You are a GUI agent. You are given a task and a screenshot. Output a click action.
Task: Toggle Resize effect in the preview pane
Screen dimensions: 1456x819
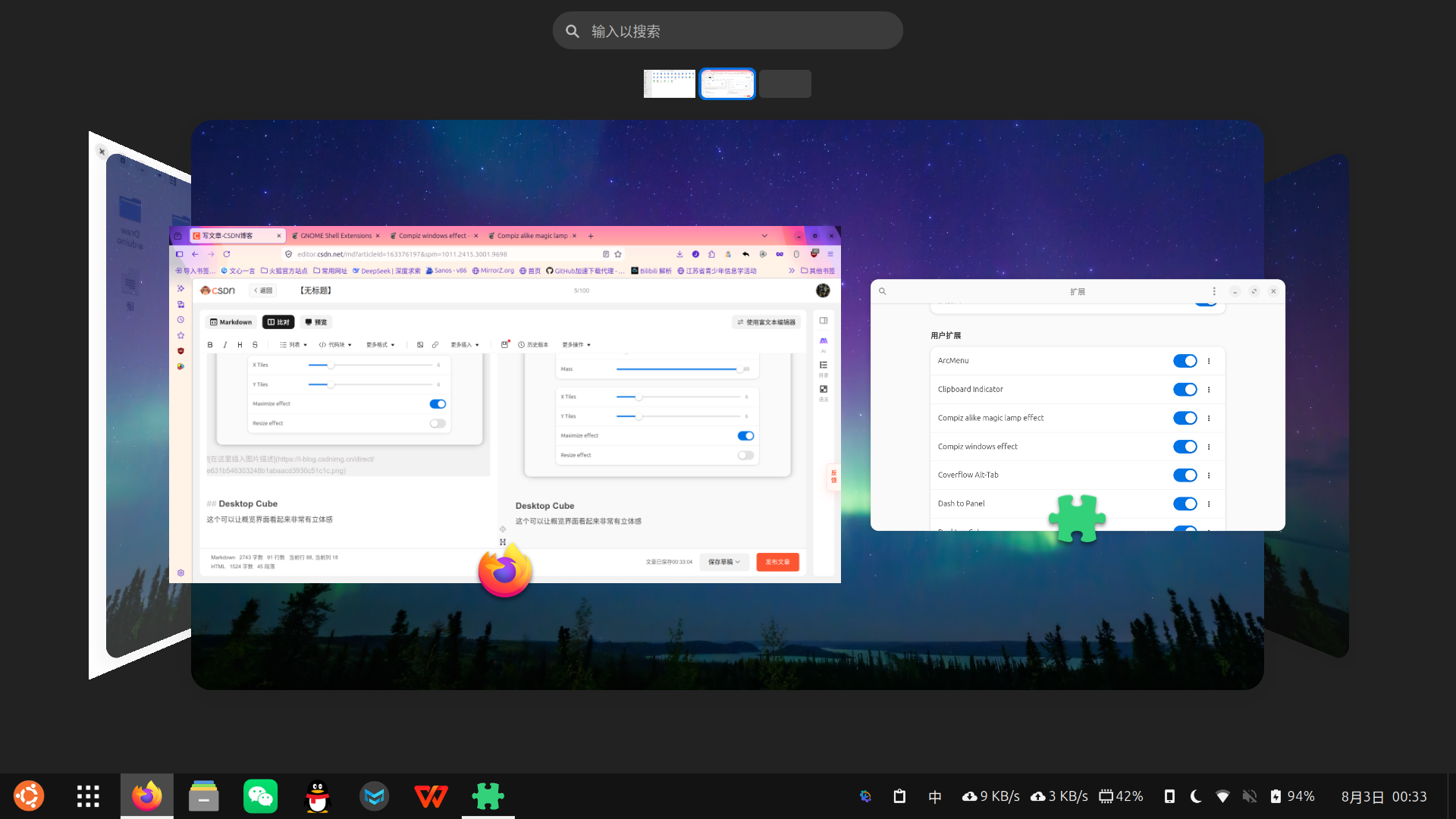point(745,456)
